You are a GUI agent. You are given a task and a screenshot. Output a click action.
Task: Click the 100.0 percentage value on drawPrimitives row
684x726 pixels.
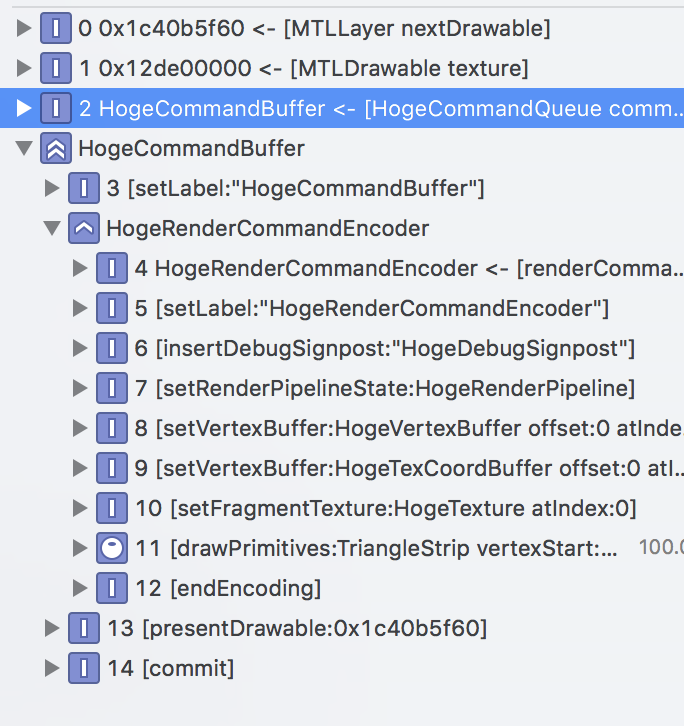tap(661, 547)
